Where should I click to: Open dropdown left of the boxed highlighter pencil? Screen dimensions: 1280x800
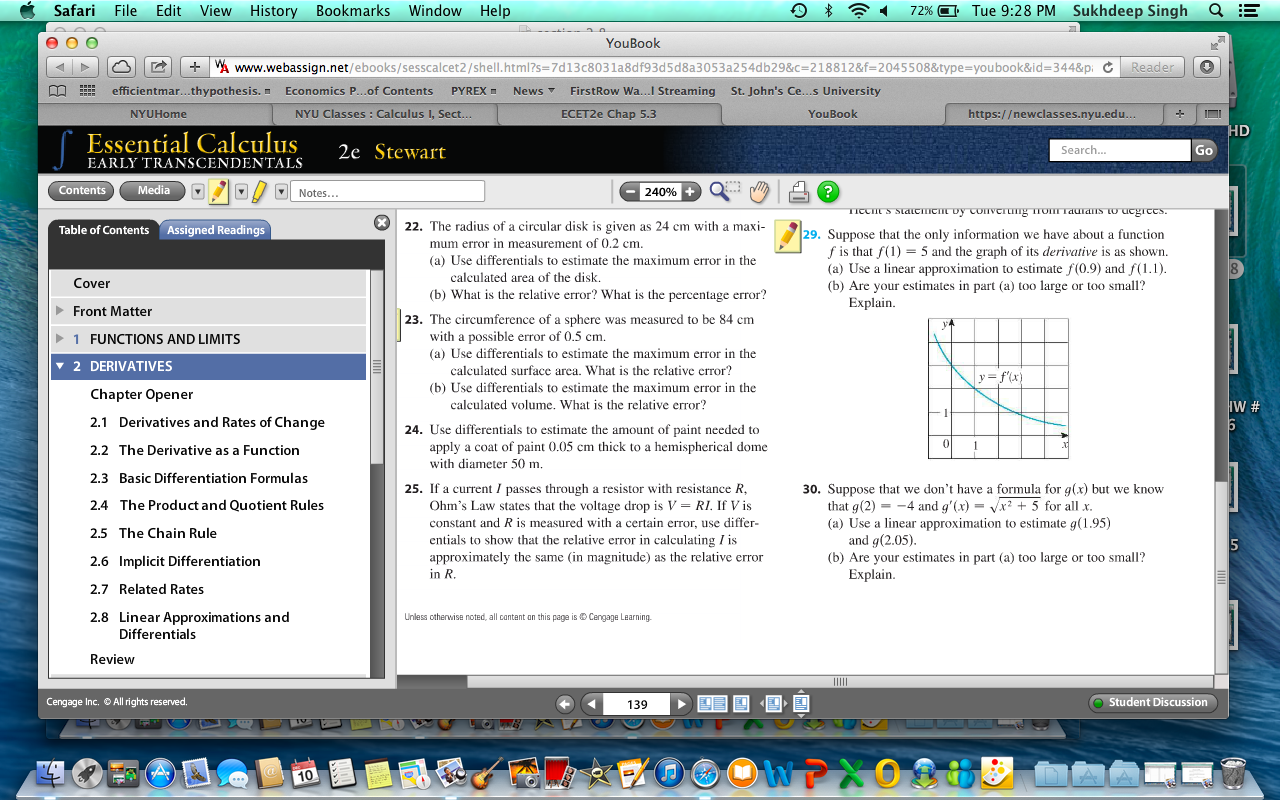click(197, 191)
